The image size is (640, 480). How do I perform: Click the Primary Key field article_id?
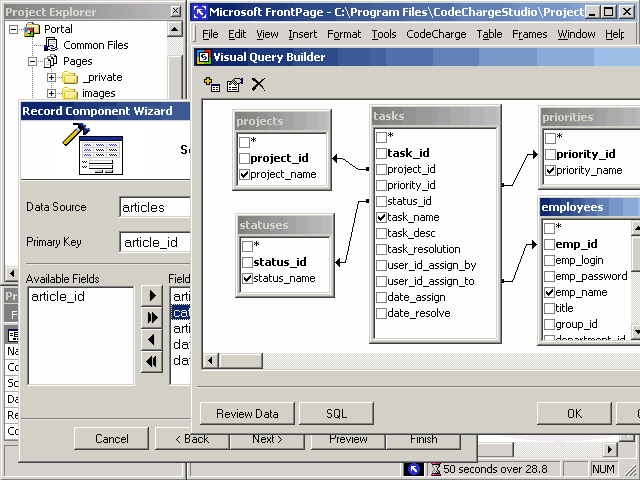155,242
